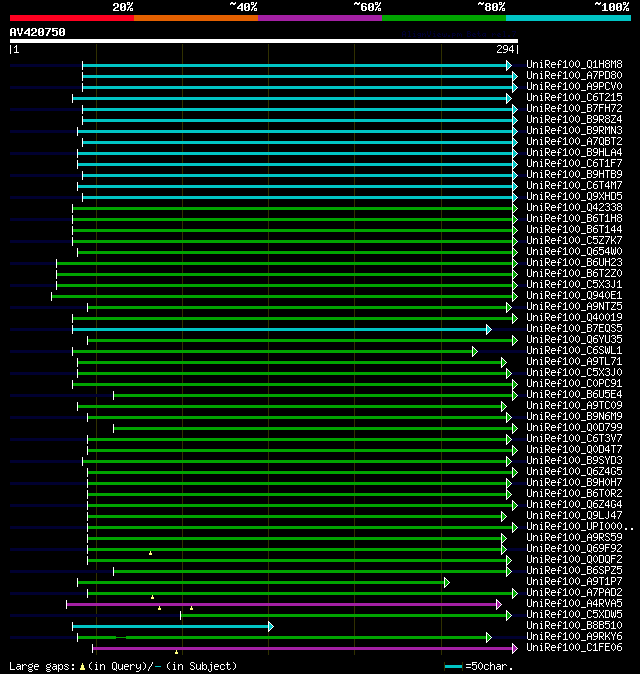Click the green alignment bar for C6SWL1
Image resolution: width=640 pixels, height=674 pixels.
click(x=273, y=352)
